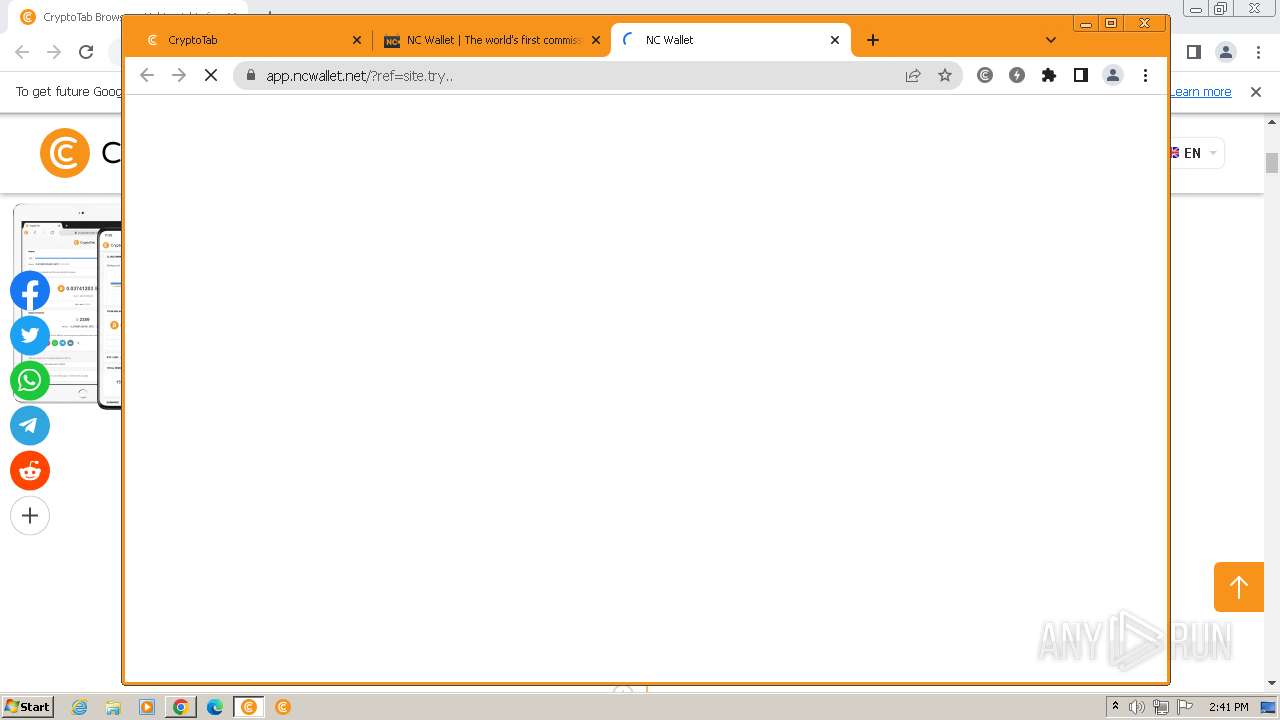1280x720 pixels.
Task: Close the active NC Wallet tab
Action: click(x=835, y=40)
